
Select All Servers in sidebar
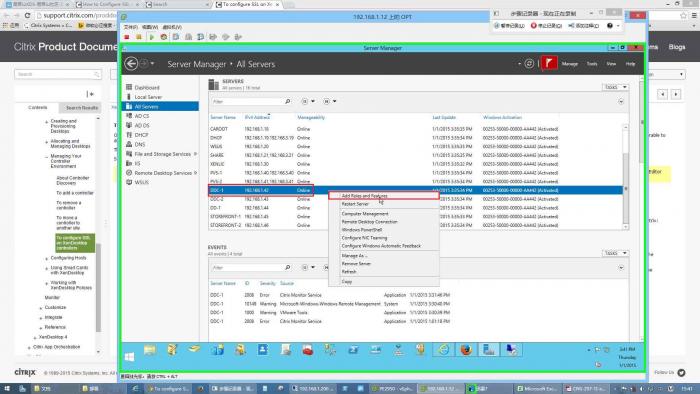(x=160, y=106)
